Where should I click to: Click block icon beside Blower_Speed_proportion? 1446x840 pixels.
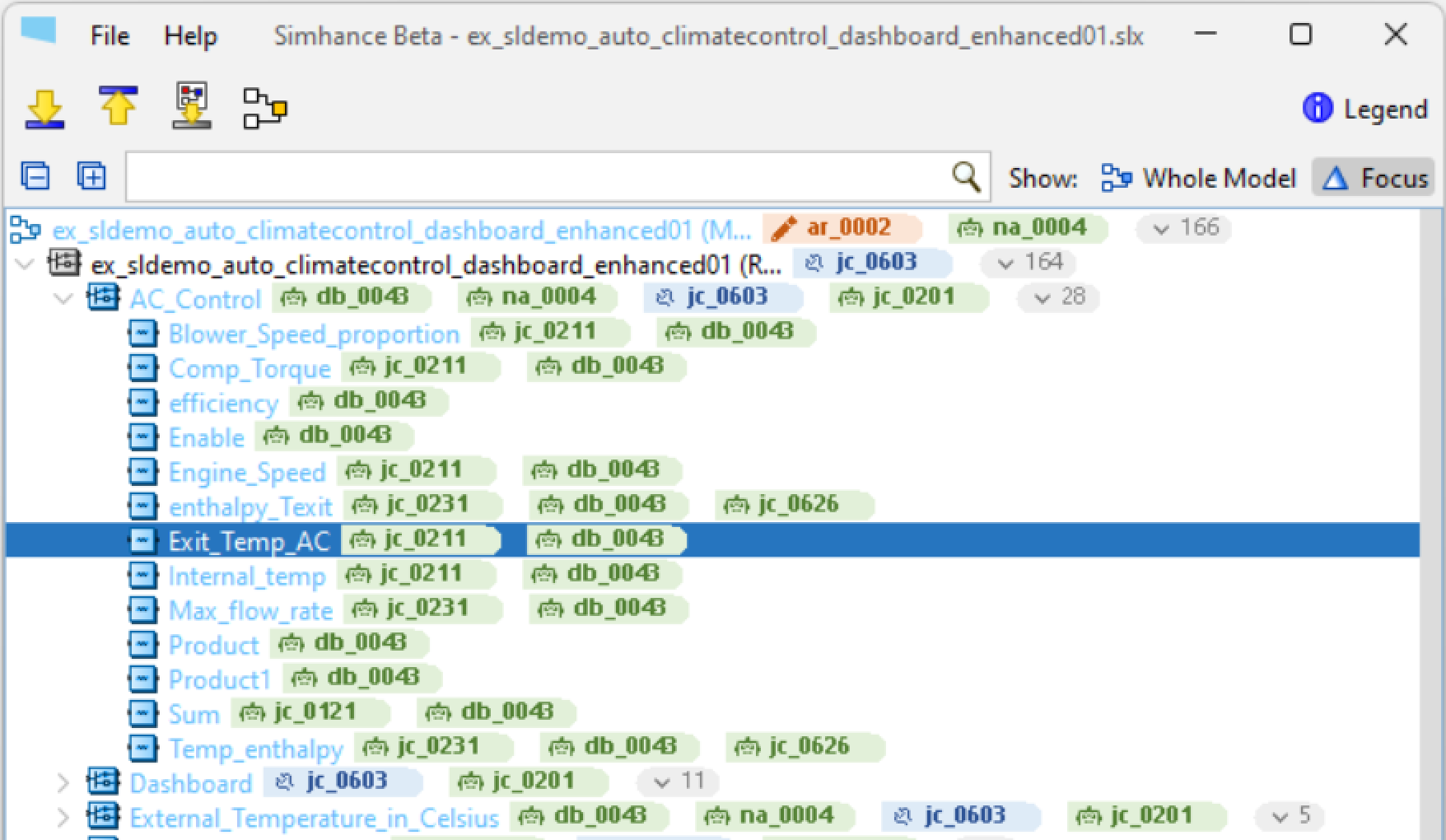[143, 334]
